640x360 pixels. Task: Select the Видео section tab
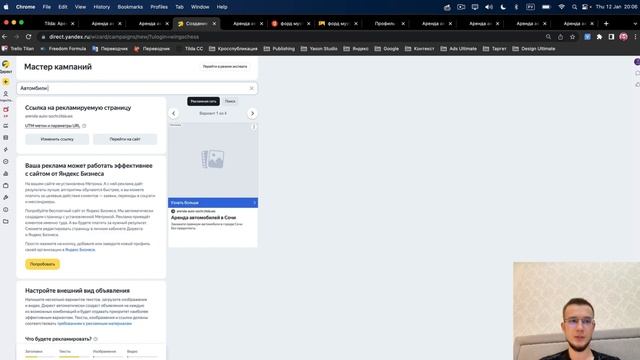pos(132,351)
